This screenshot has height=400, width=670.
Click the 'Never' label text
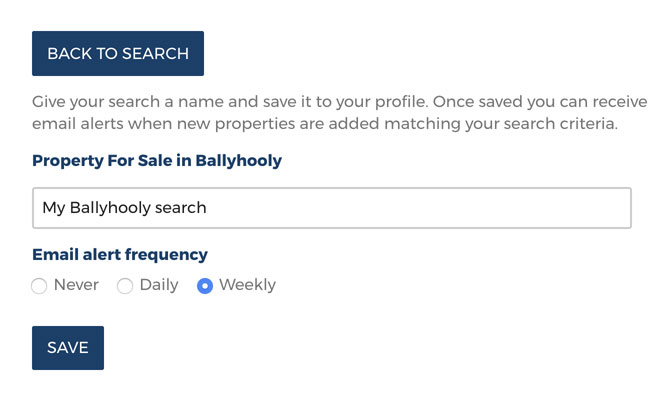click(76, 285)
